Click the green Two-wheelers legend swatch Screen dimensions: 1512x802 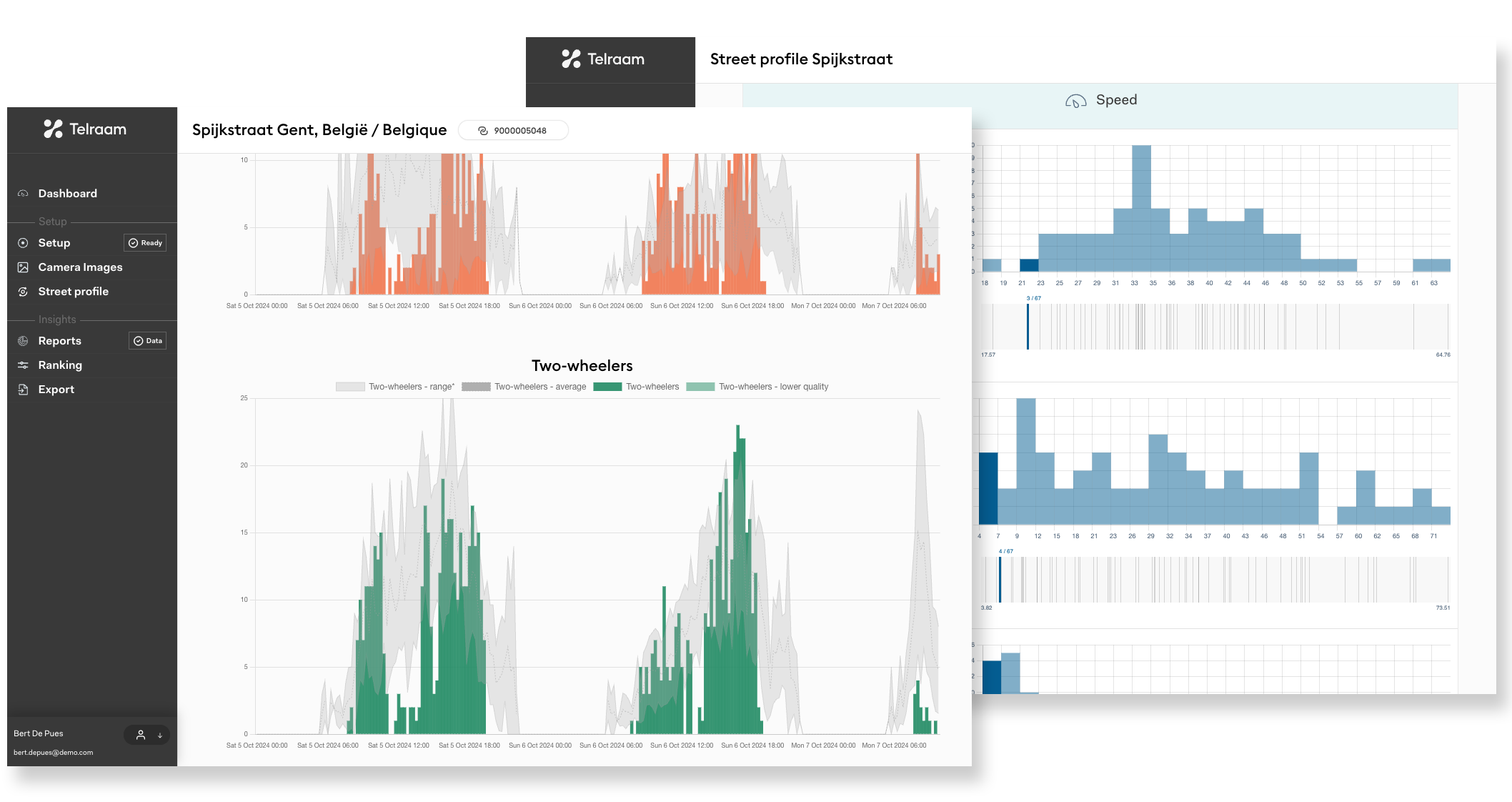pos(607,387)
